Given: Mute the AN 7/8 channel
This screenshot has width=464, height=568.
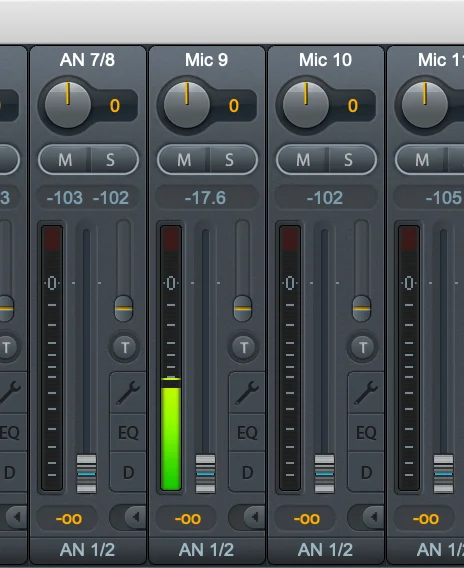Looking at the screenshot, I should click(x=65, y=160).
